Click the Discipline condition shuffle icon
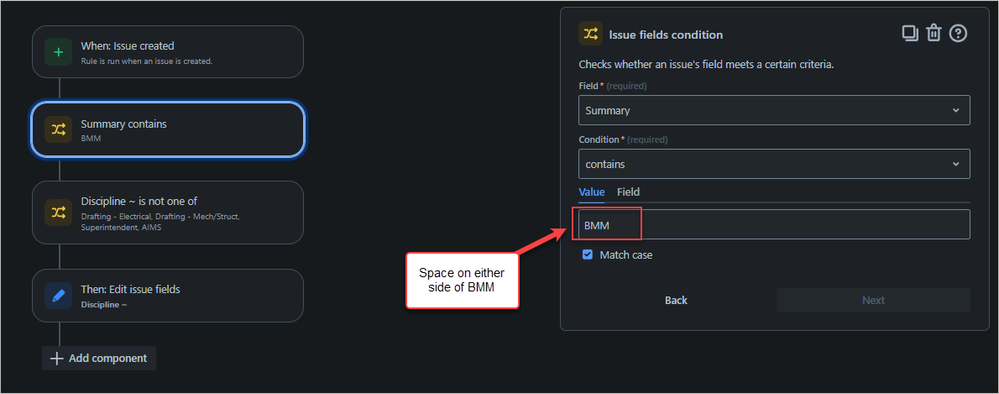999x394 pixels. tap(58, 212)
